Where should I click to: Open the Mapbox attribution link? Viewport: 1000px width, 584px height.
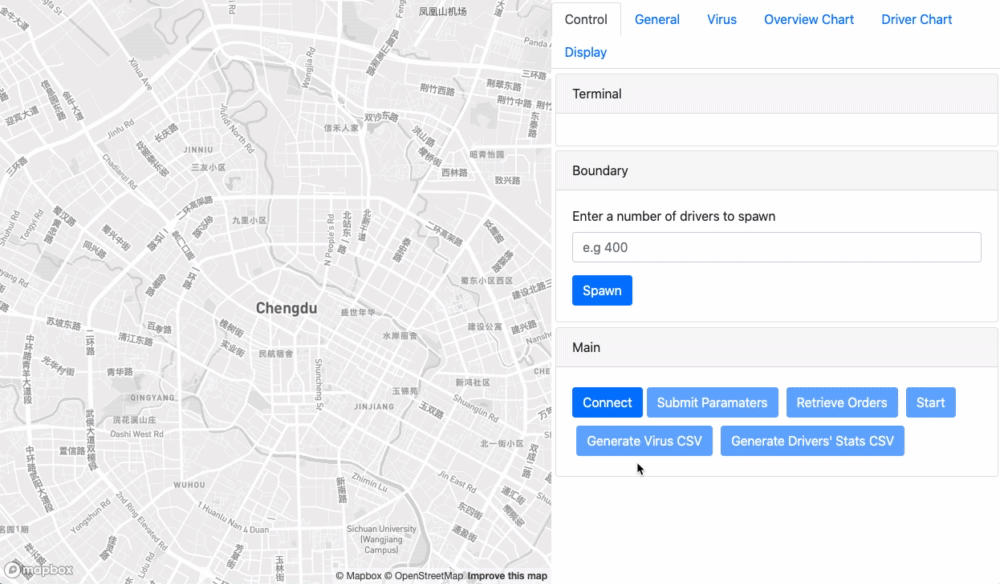click(358, 576)
